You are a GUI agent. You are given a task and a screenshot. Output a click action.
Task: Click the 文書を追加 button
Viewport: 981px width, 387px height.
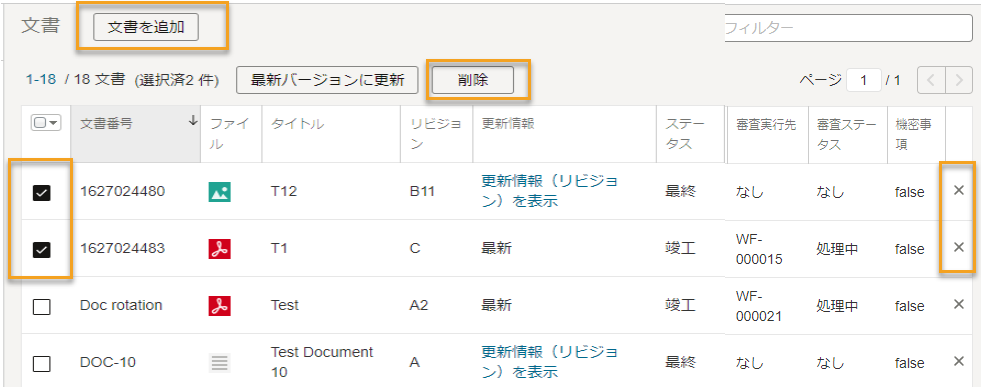tap(146, 28)
